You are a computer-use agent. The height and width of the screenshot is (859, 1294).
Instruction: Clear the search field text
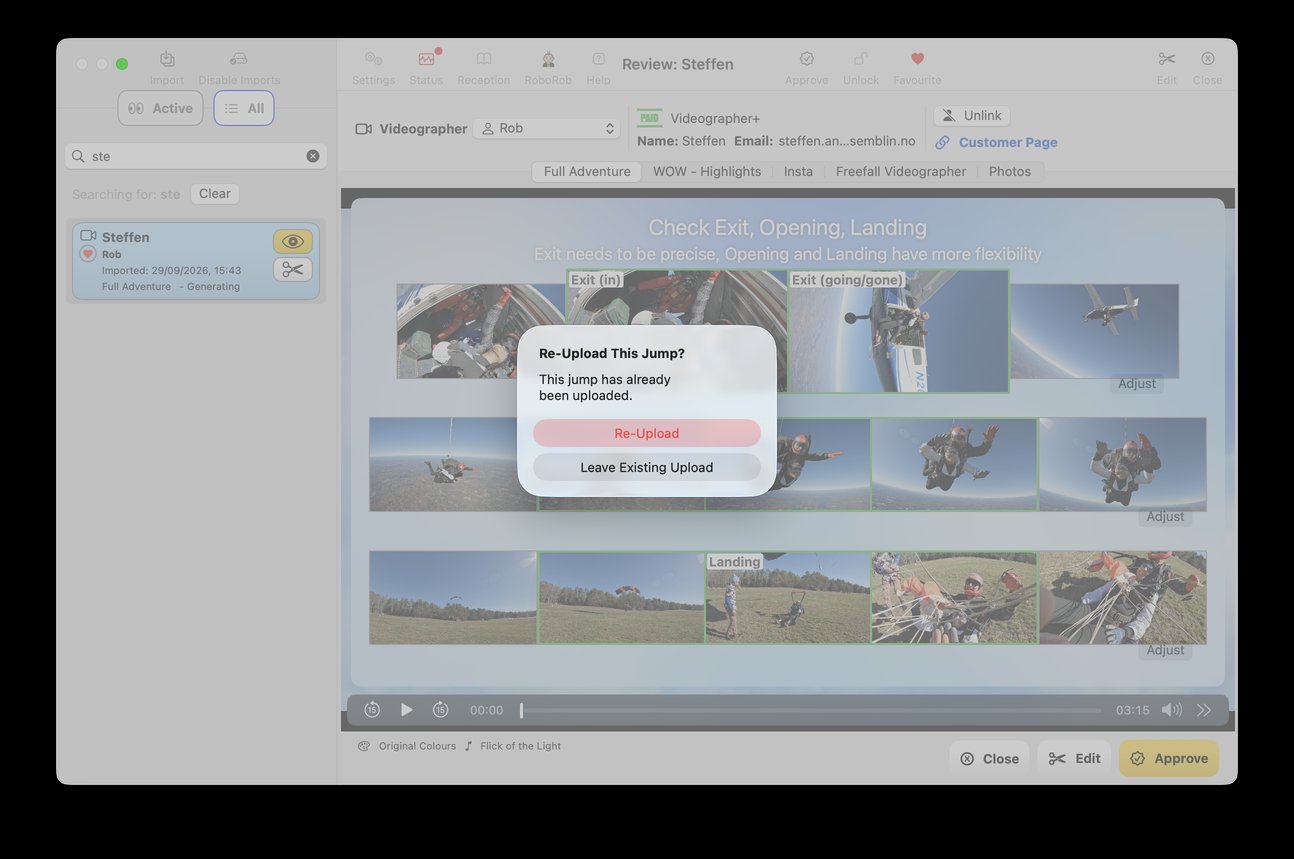coord(313,156)
